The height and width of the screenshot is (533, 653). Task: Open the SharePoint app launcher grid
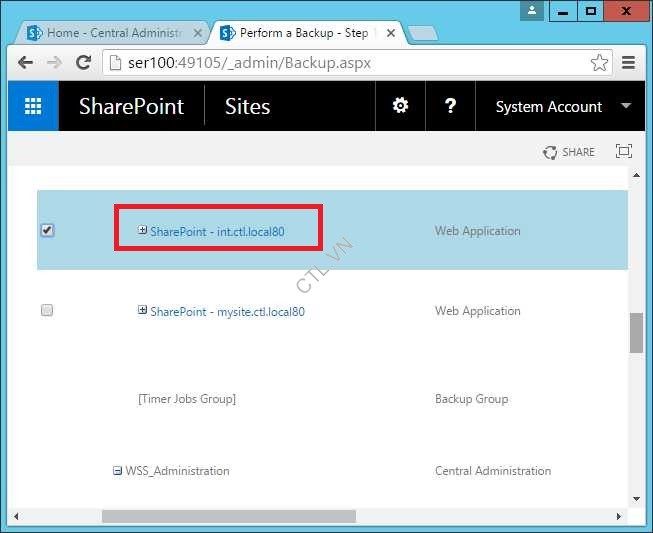33,106
